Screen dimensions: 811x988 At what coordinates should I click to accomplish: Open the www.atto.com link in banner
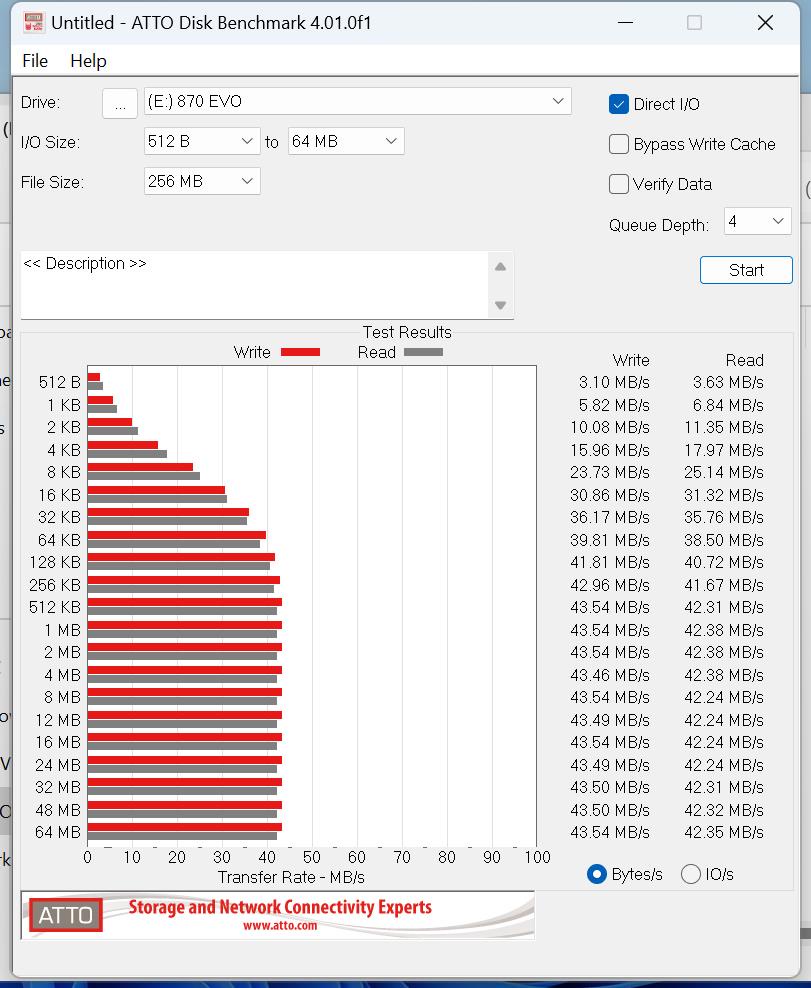(280, 926)
